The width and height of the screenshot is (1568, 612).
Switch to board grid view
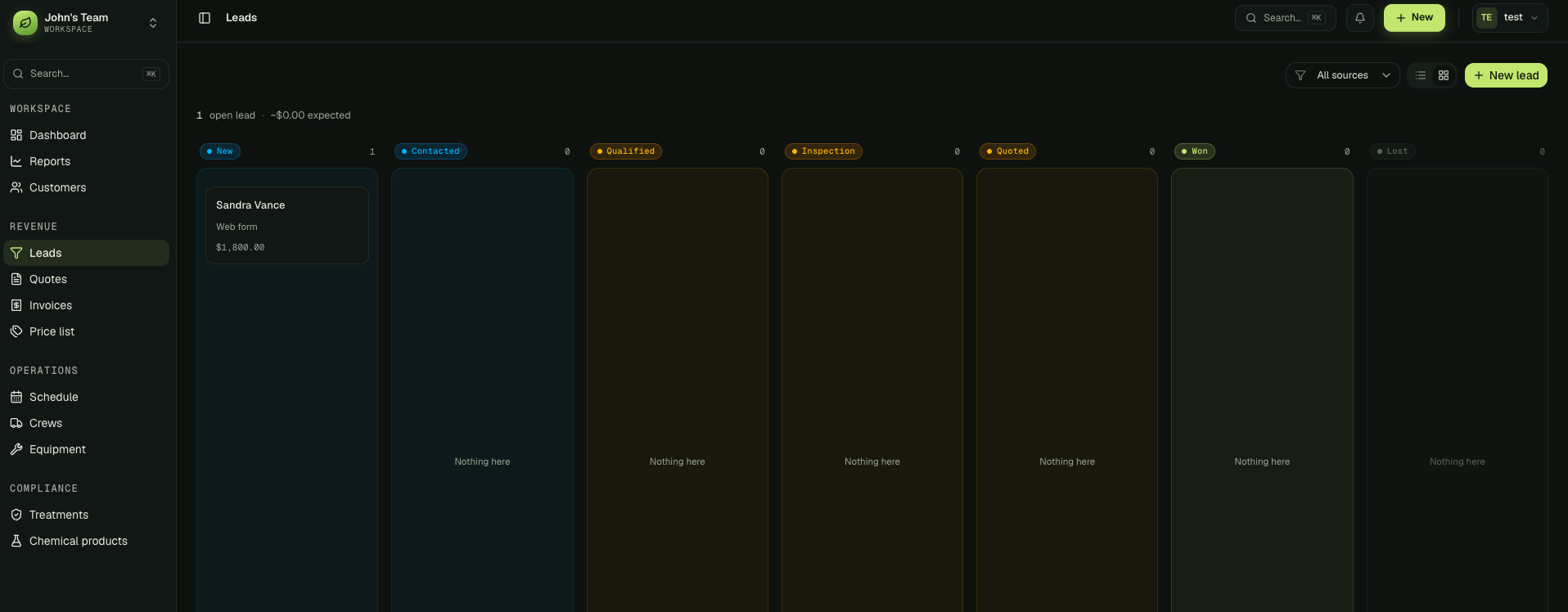(x=1444, y=75)
